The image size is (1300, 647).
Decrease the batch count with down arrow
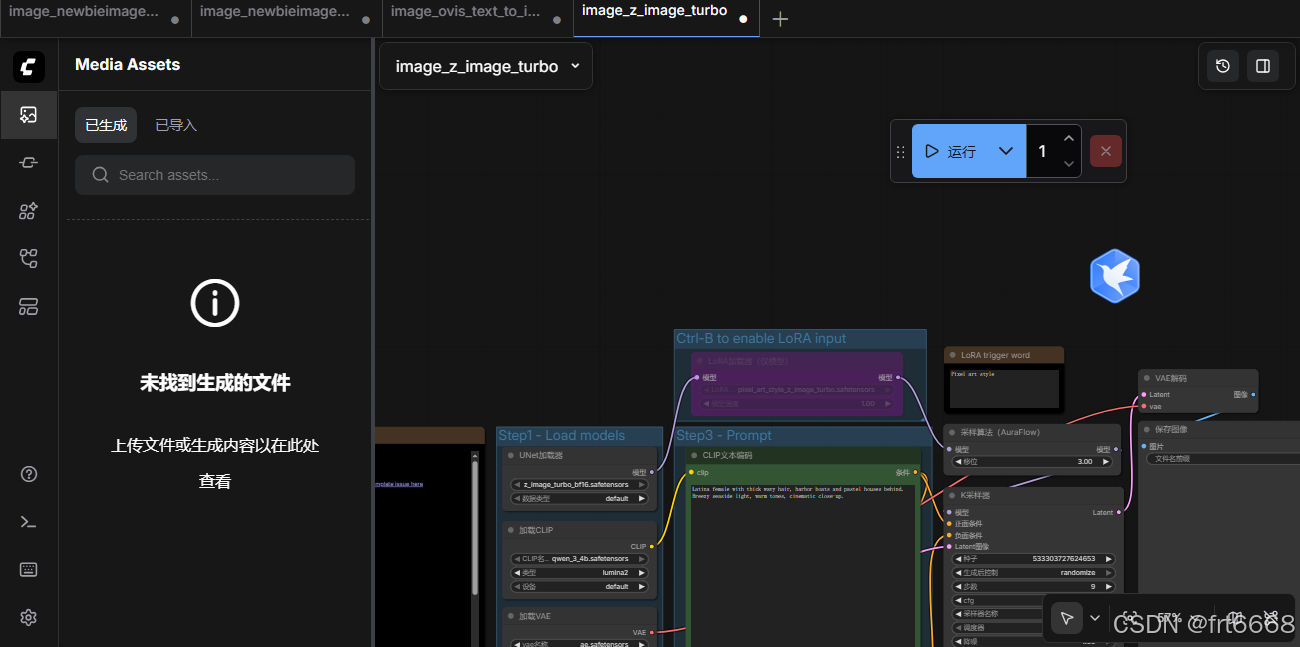[x=1069, y=164]
